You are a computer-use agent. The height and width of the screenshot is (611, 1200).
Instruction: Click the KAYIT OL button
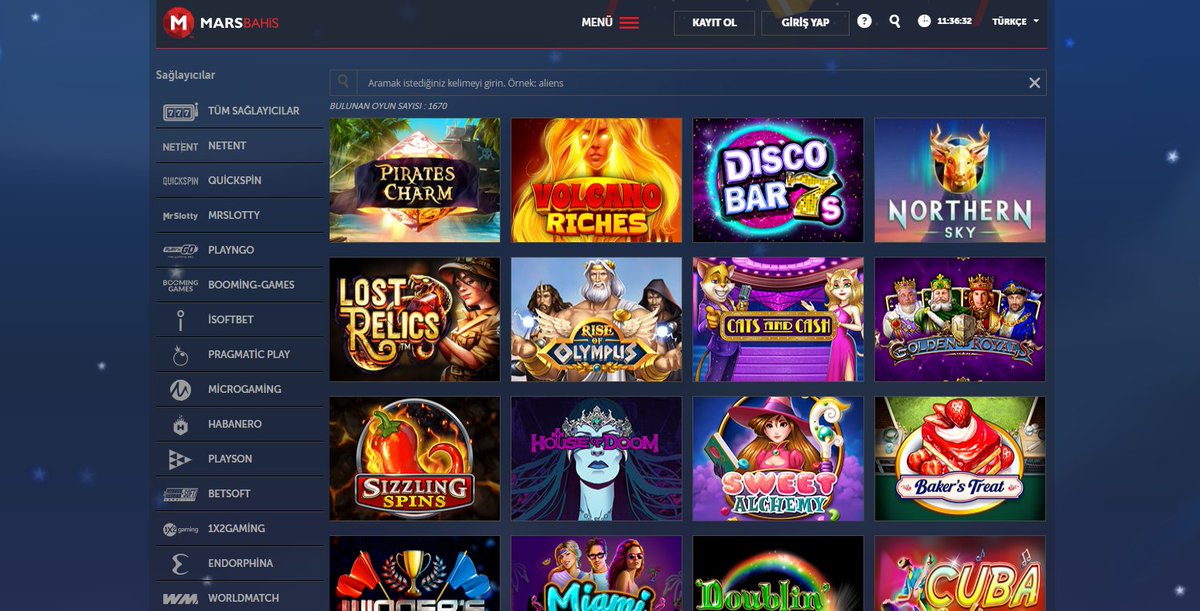[x=714, y=22]
